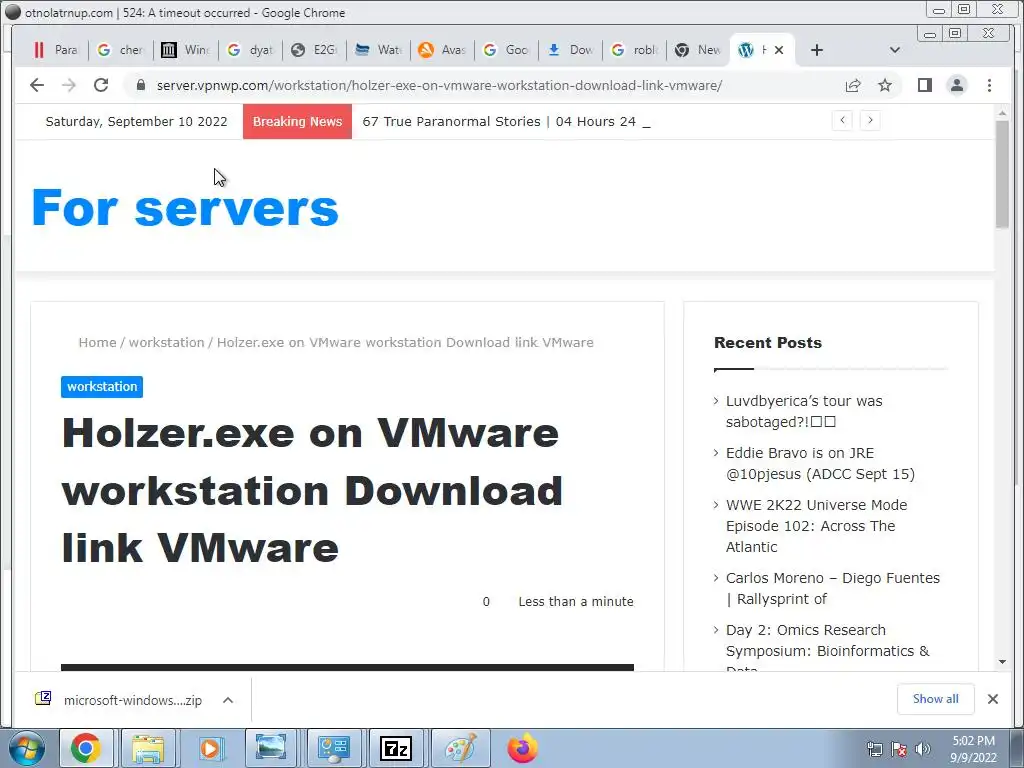1024x768 pixels.
Task: Switch to the Win tab
Action: 186,50
